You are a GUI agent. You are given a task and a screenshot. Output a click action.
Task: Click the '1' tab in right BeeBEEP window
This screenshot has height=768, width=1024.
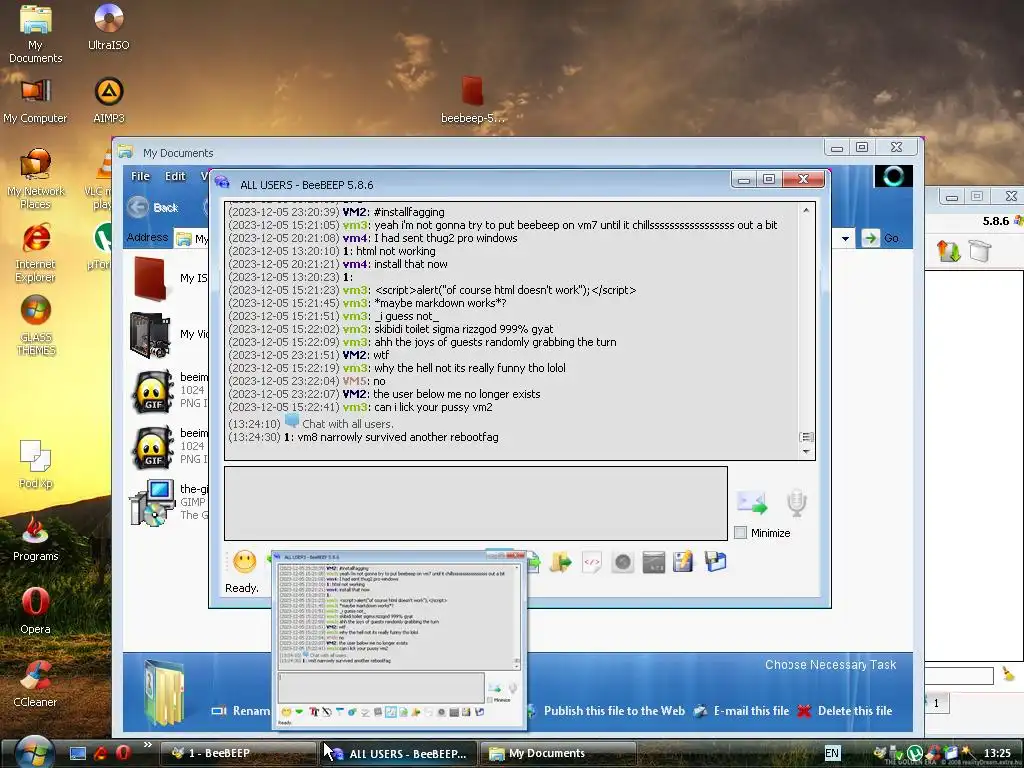936,703
